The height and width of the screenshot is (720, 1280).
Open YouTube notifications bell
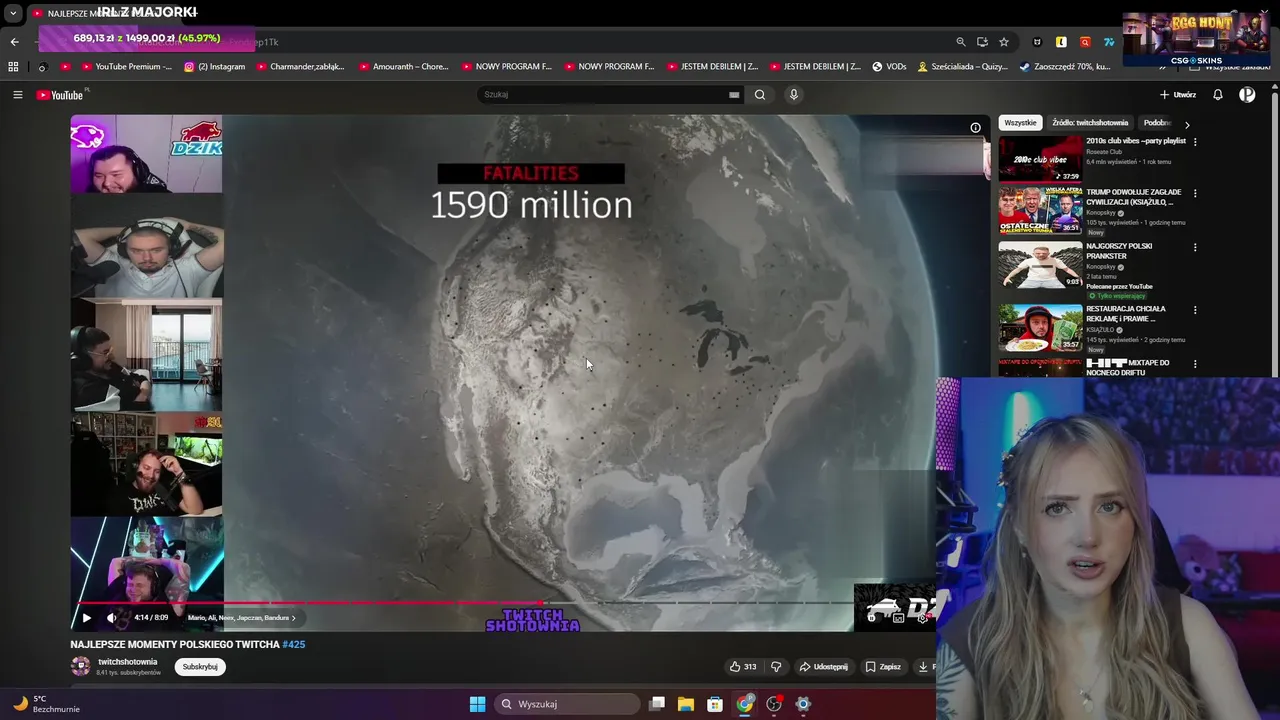click(x=1218, y=95)
